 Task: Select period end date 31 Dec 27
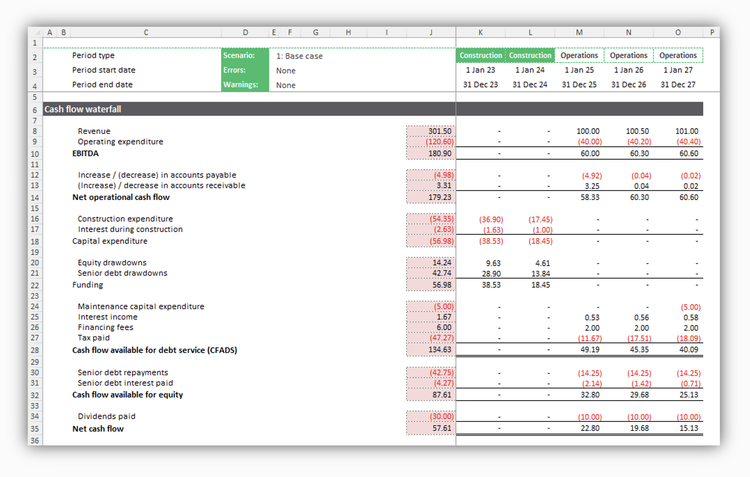tap(678, 85)
